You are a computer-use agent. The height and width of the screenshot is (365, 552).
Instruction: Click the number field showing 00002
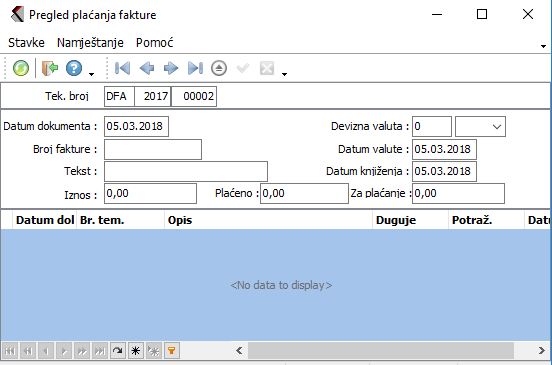pos(194,96)
